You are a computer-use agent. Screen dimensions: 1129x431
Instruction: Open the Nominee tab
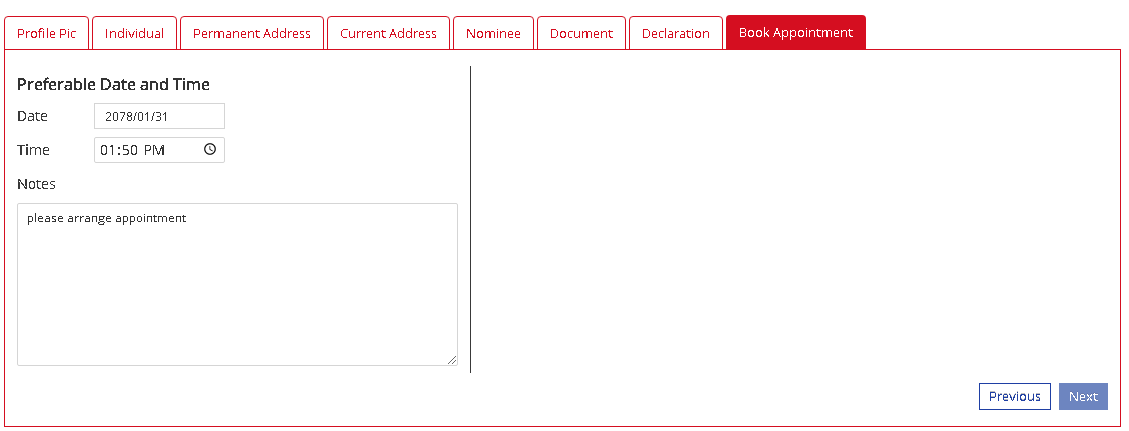coord(493,33)
